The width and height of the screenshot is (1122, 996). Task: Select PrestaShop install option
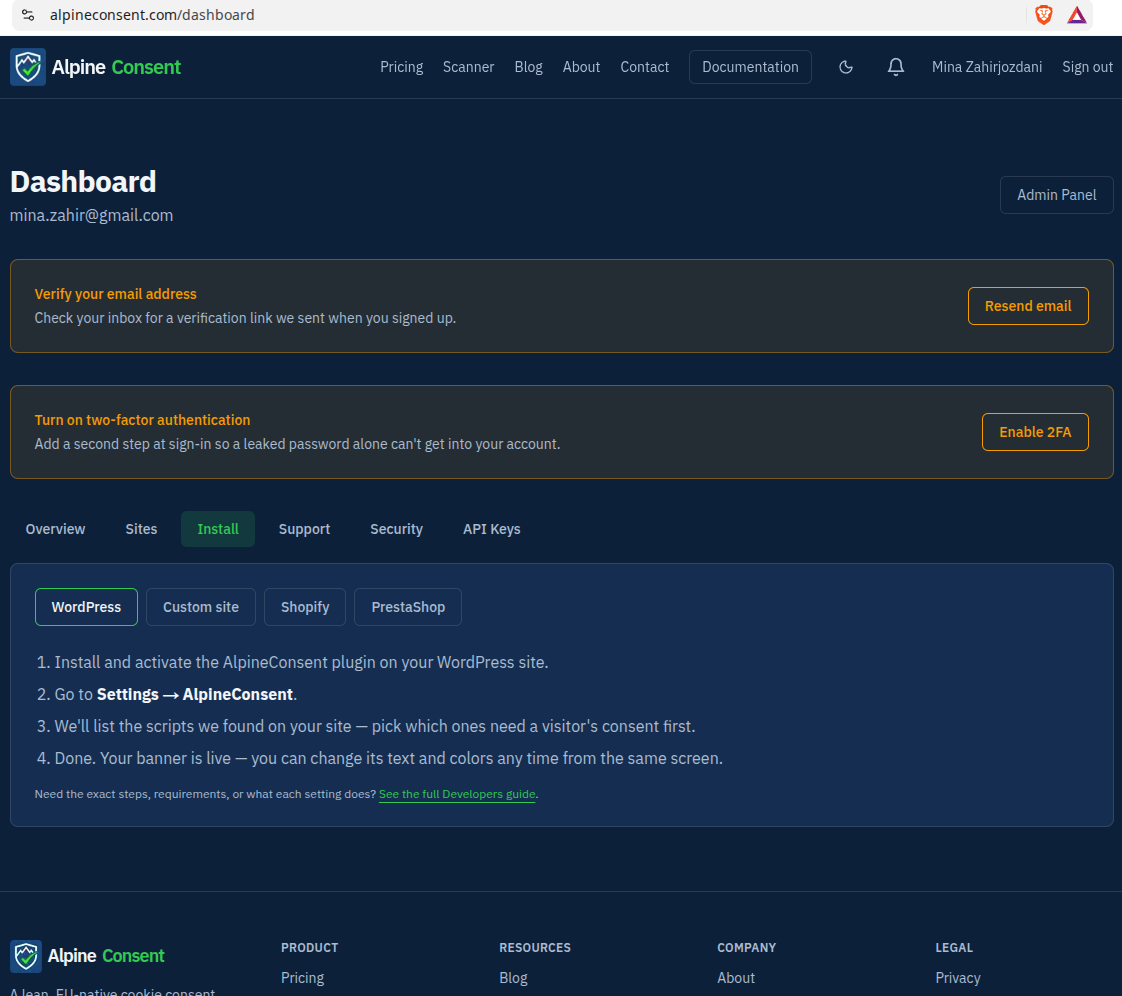tap(408, 607)
